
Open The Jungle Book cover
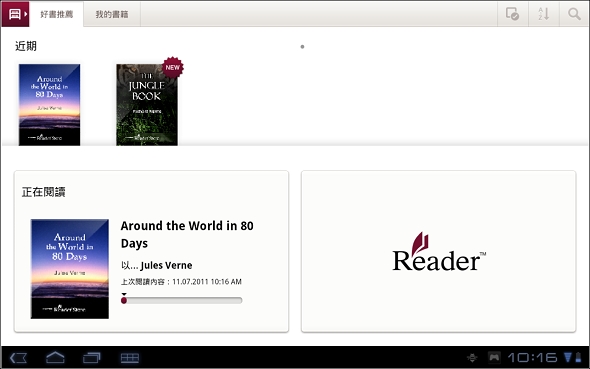pyautogui.click(x=147, y=105)
